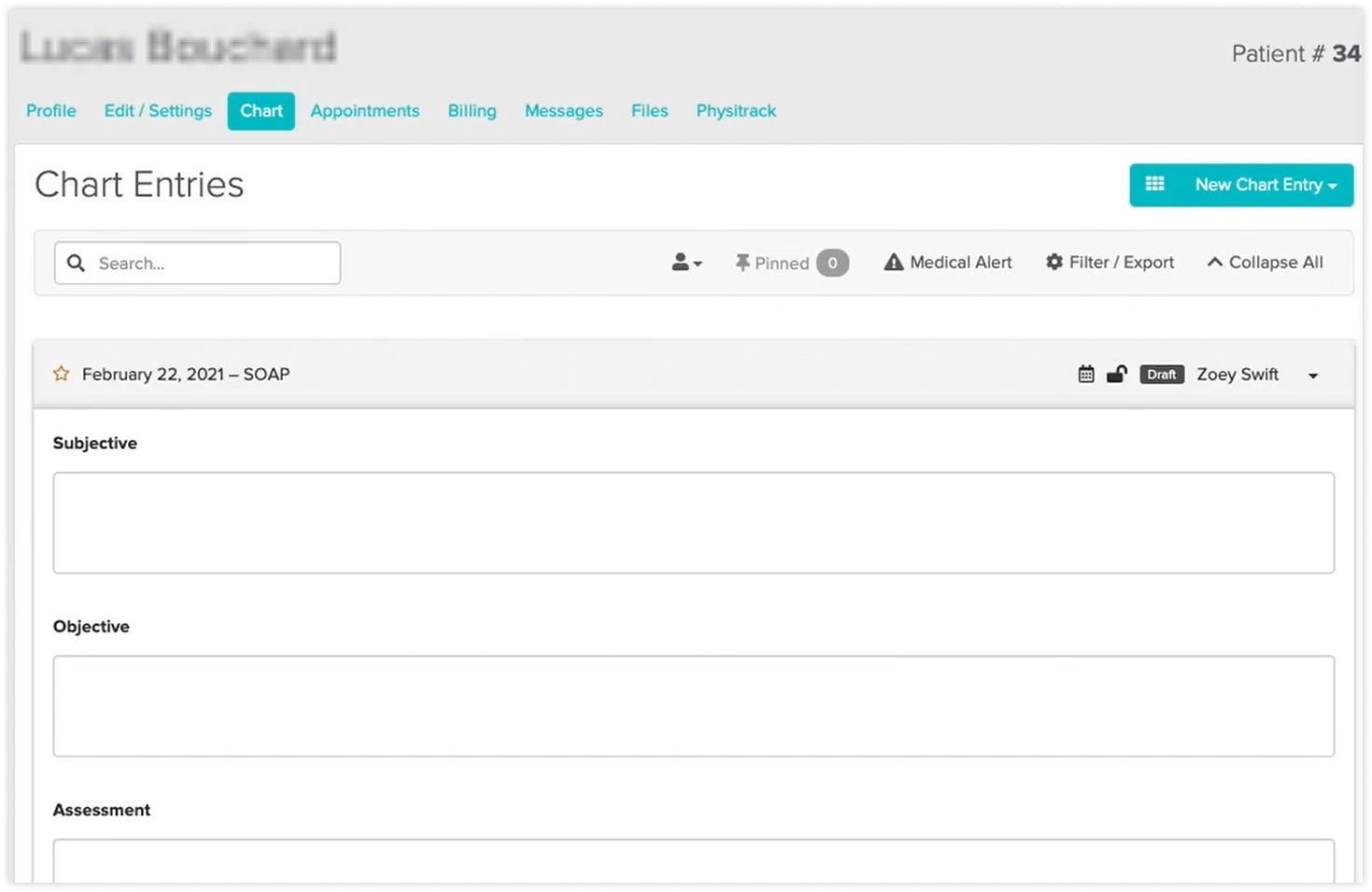Open Filter / Export options
Image resolution: width=1372 pixels, height=892 pixels.
[1110, 262]
